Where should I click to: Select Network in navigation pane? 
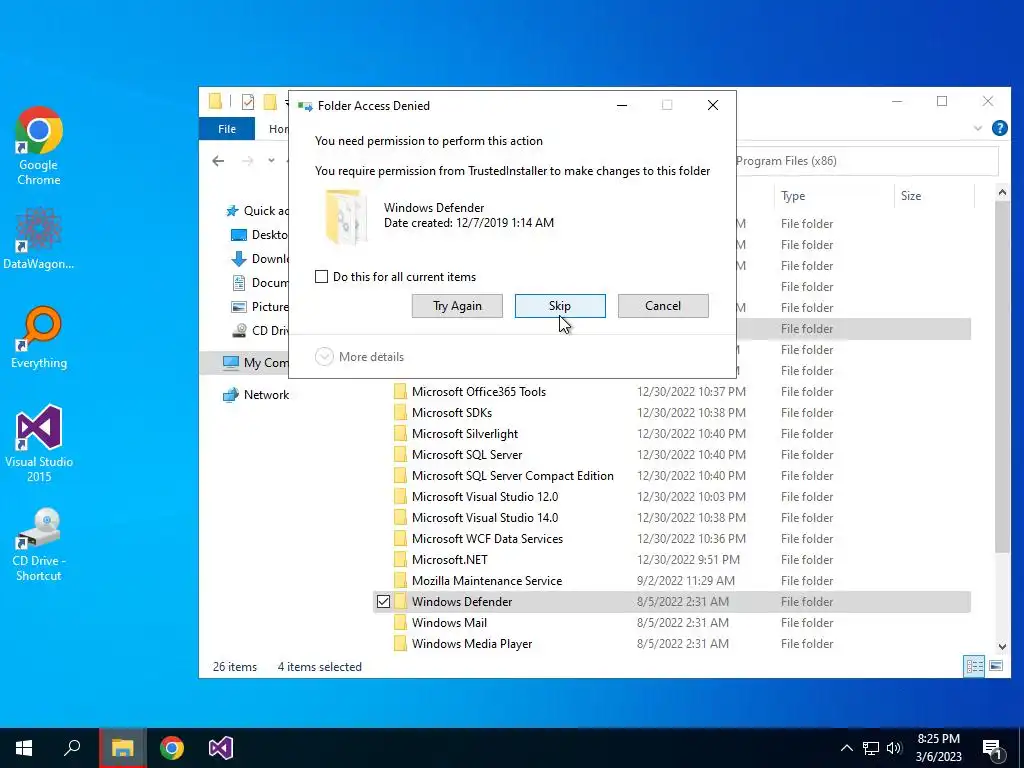click(255, 394)
